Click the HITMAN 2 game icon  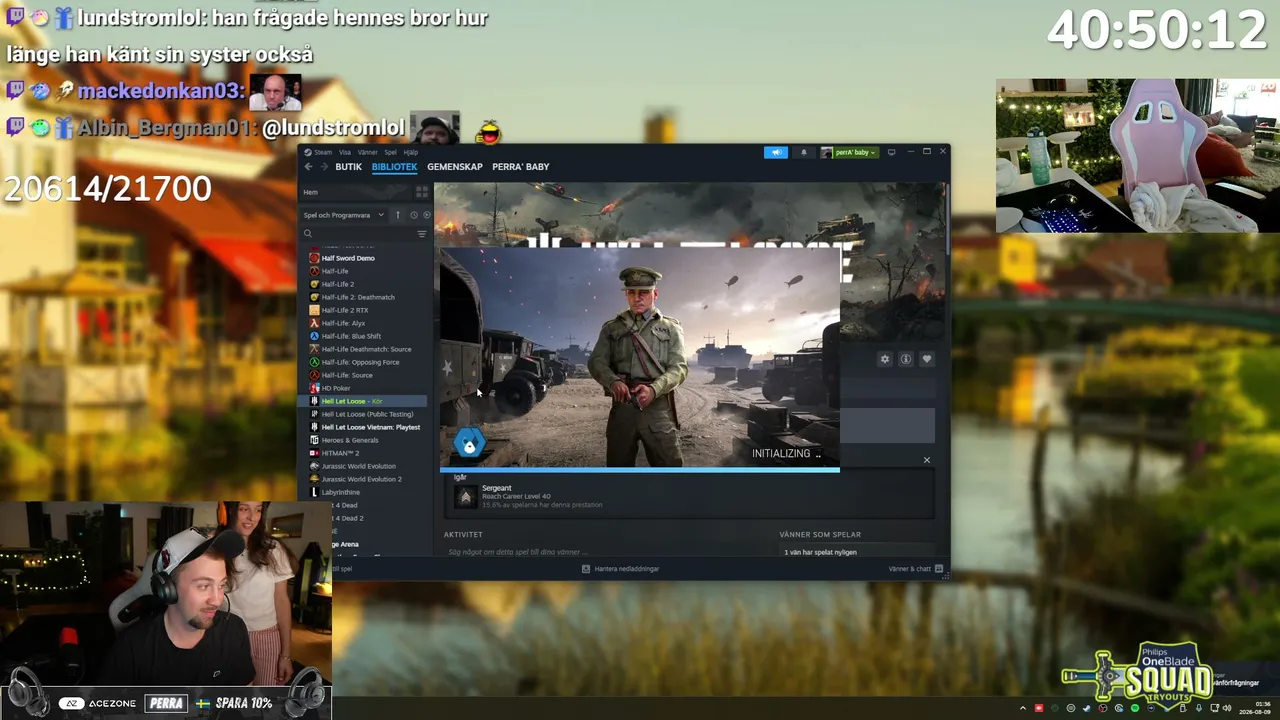point(314,453)
